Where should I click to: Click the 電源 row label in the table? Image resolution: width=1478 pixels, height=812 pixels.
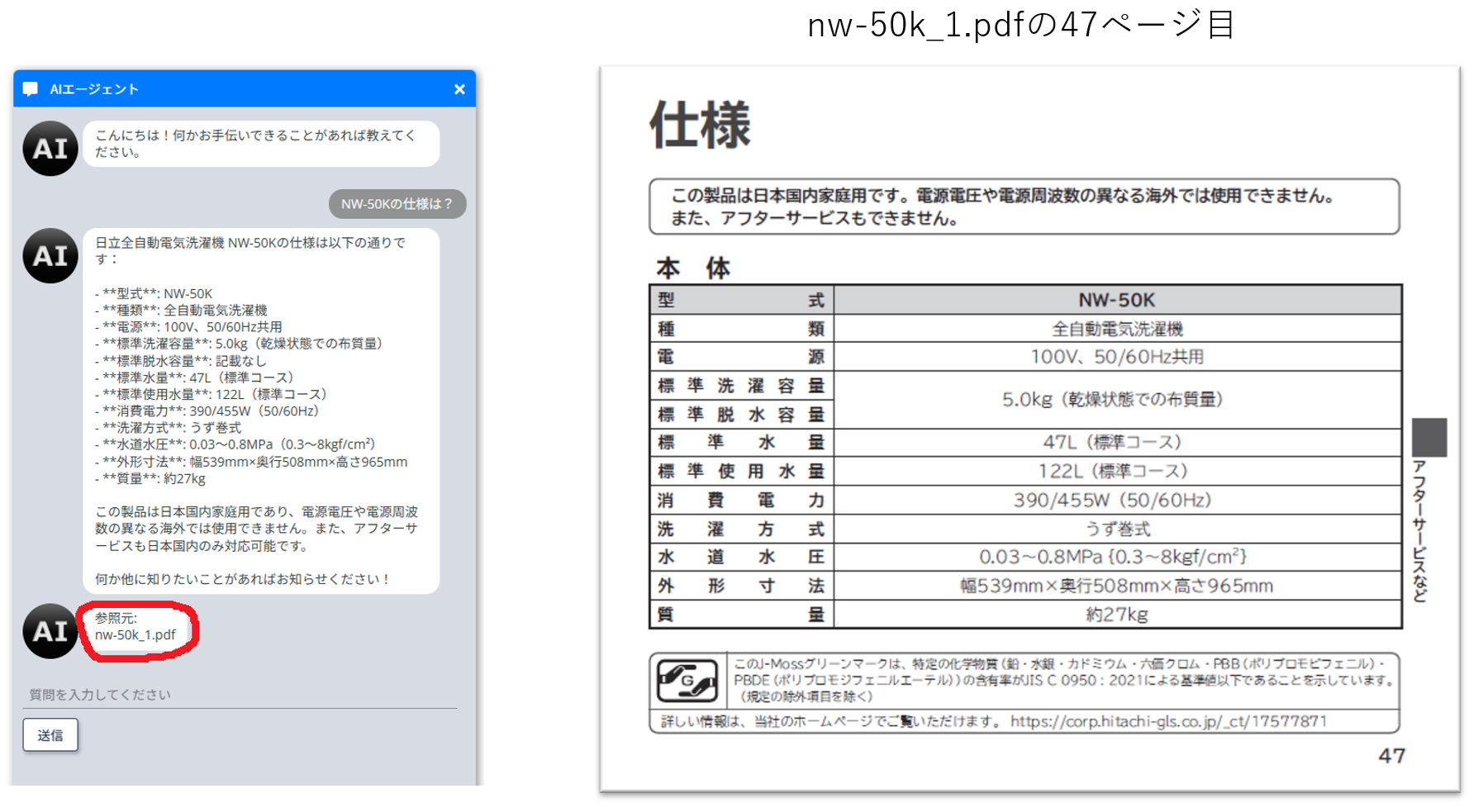(741, 357)
